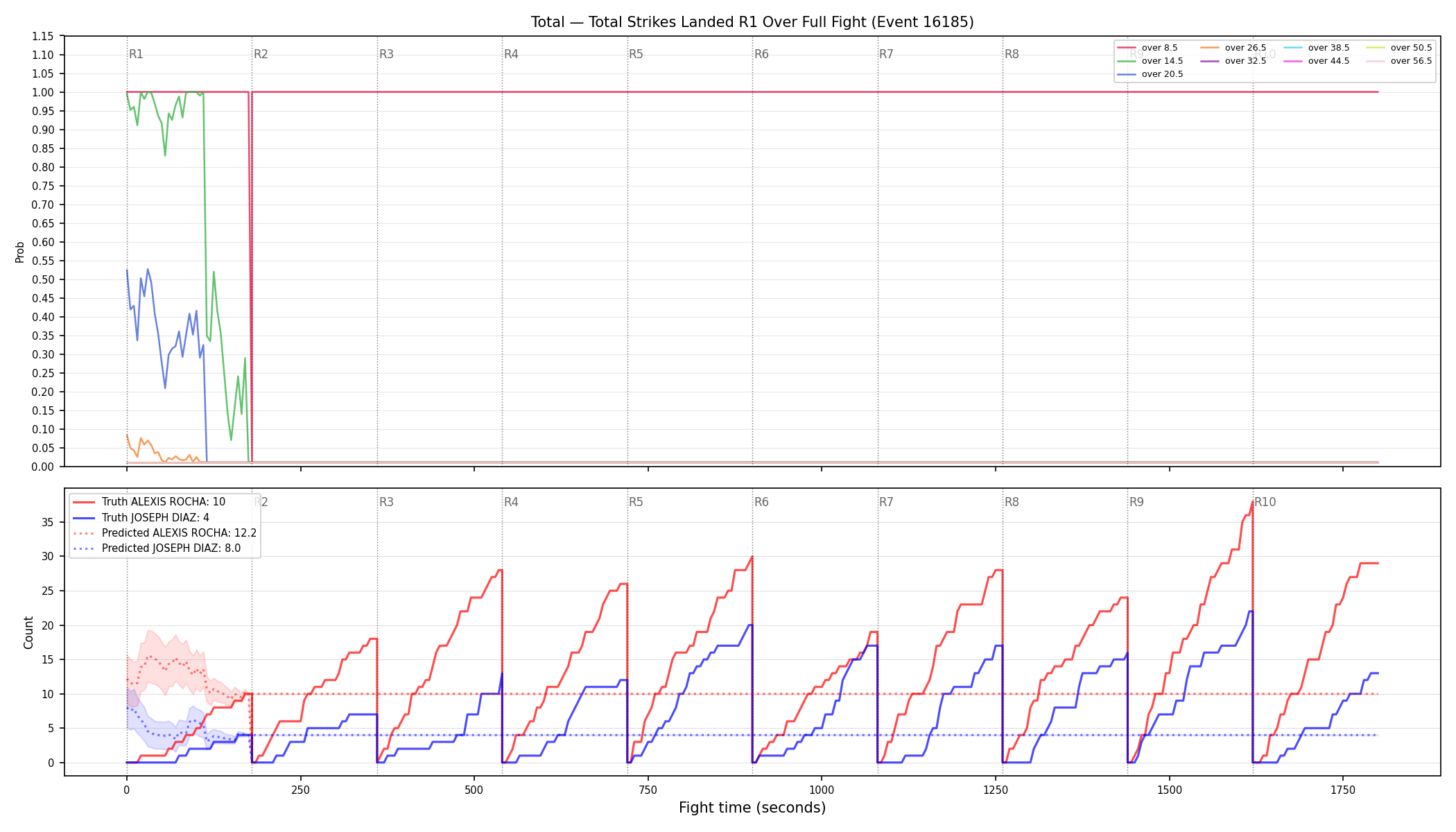Click the R3 round marker in Prob plot
The width and height of the screenshot is (1456, 832).
tap(386, 54)
